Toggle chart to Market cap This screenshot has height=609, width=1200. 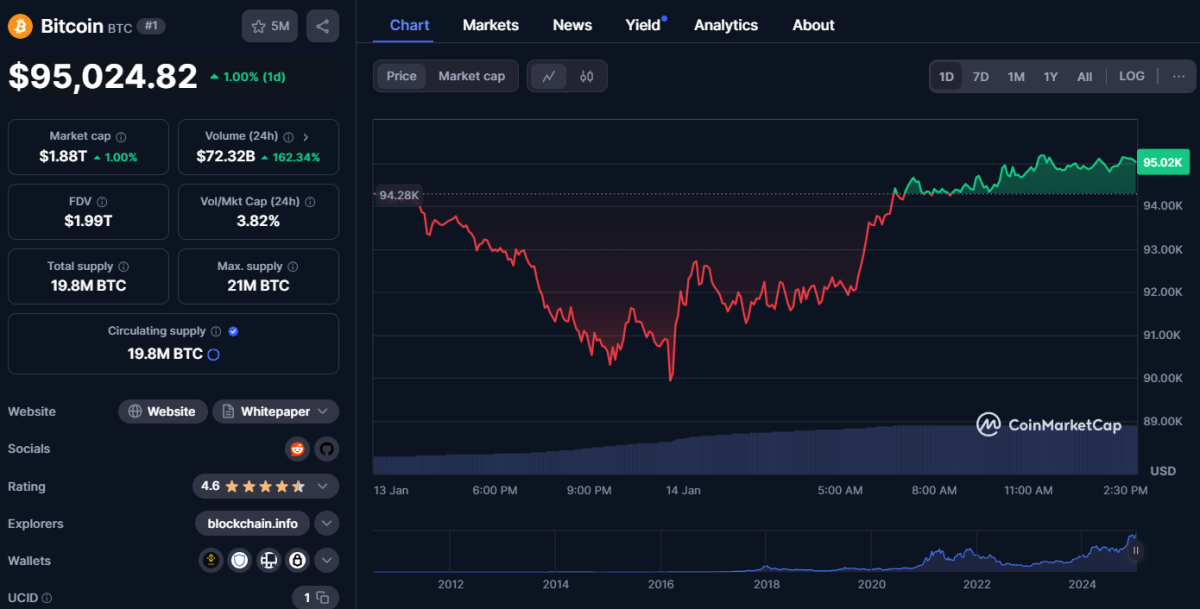471,76
